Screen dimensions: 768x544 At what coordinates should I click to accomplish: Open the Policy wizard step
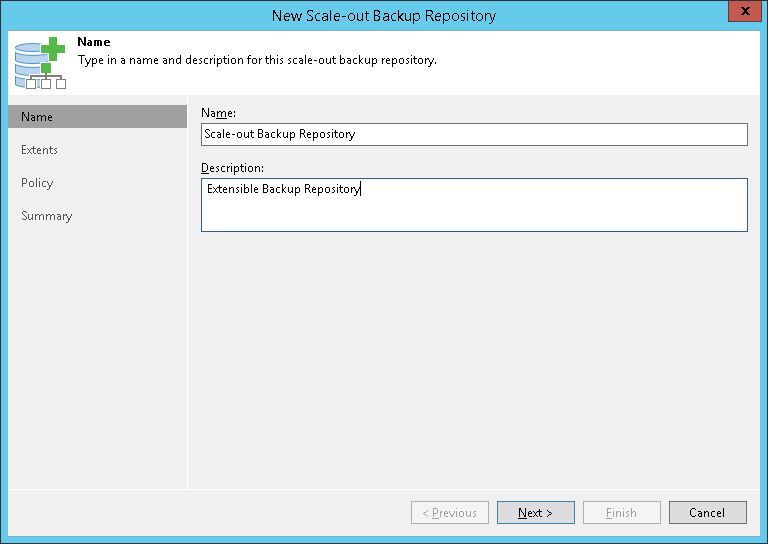(x=37, y=183)
